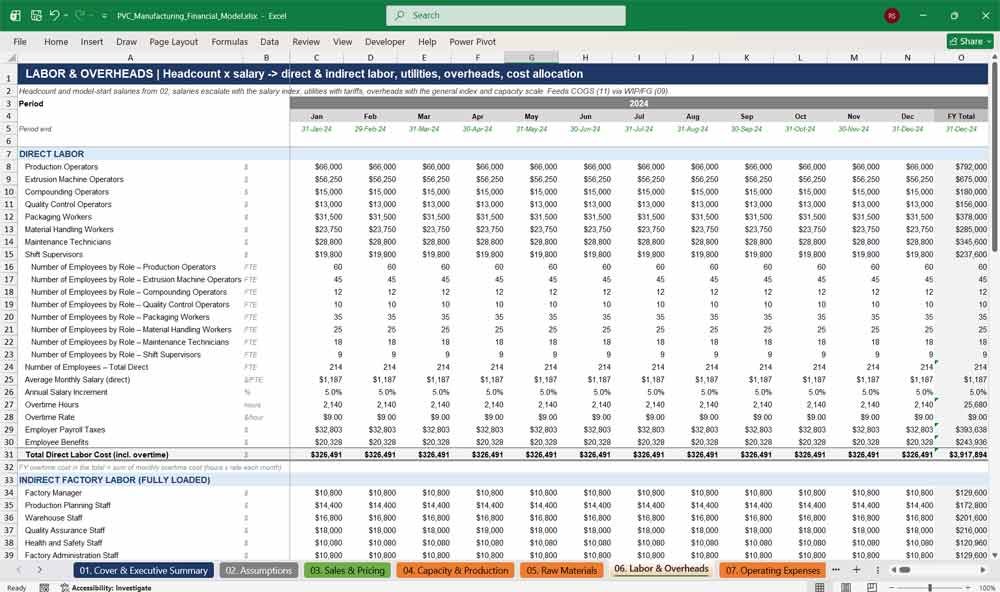Click the vertical scrollbar down arrow
This screenshot has width=1000, height=592.
994,556
